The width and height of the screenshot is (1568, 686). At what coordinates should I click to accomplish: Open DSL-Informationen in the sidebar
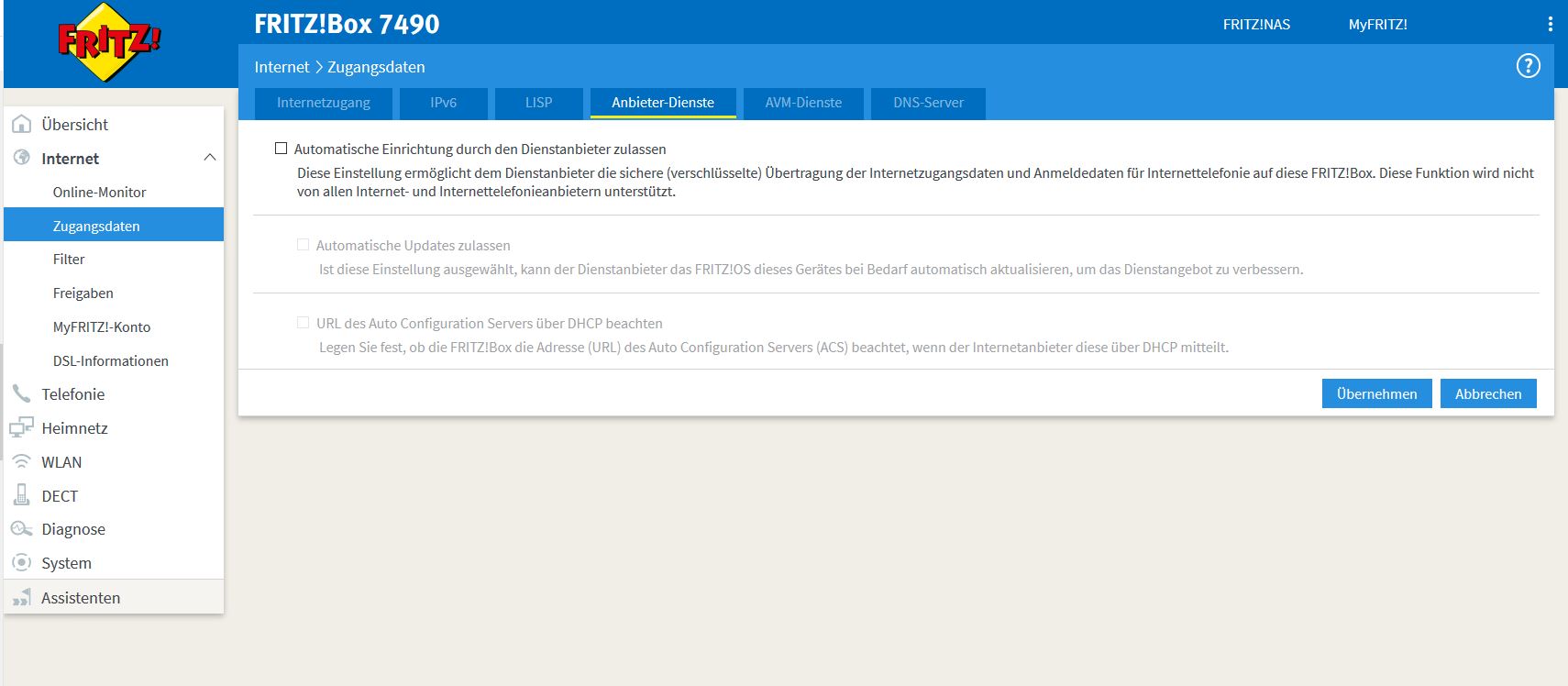tap(114, 361)
